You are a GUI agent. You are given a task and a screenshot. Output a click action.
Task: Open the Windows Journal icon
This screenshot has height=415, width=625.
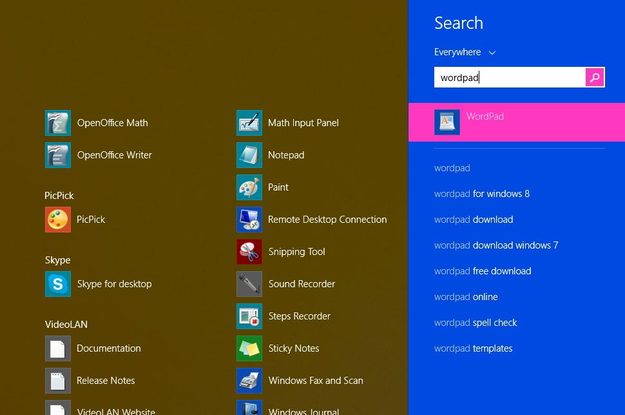point(249,407)
